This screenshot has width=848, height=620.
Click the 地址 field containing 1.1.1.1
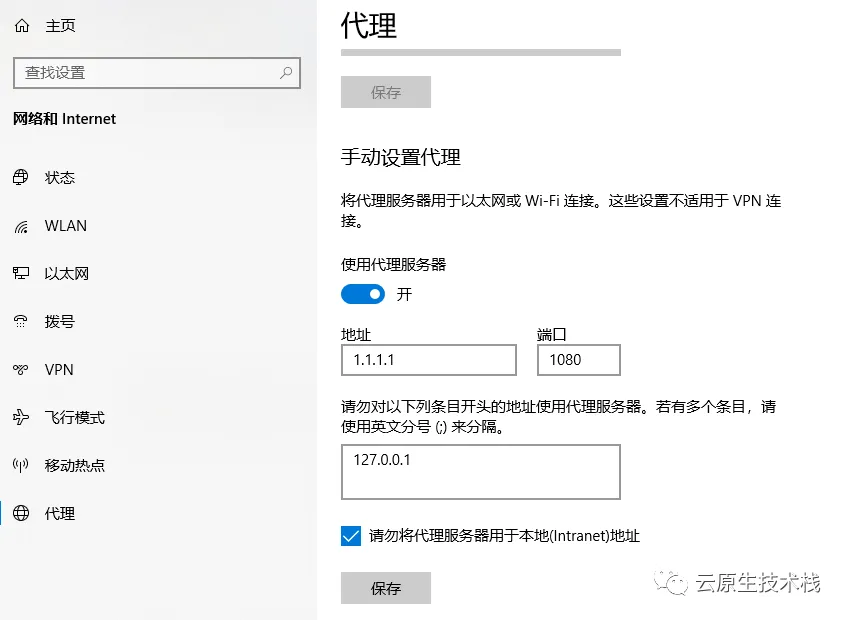(429, 360)
